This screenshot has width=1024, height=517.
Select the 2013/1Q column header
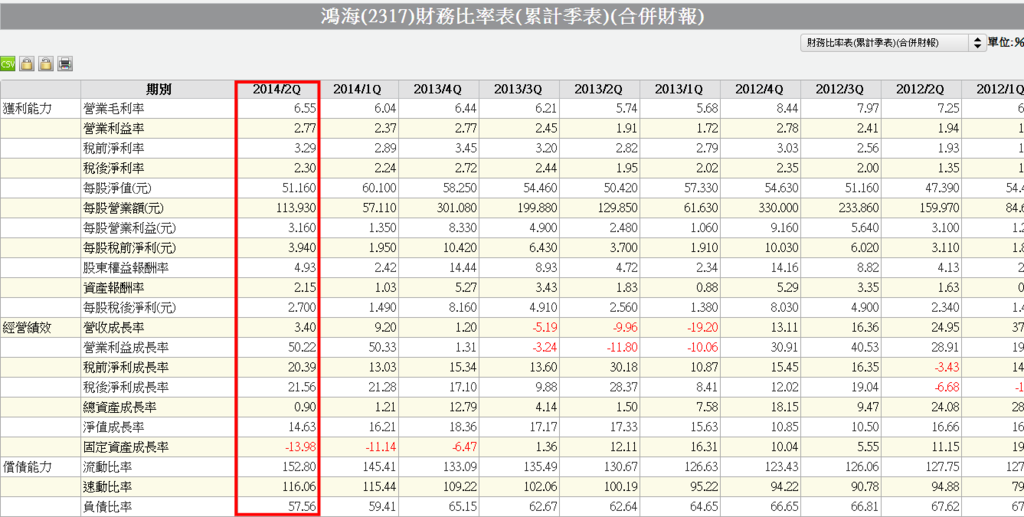coord(680,89)
